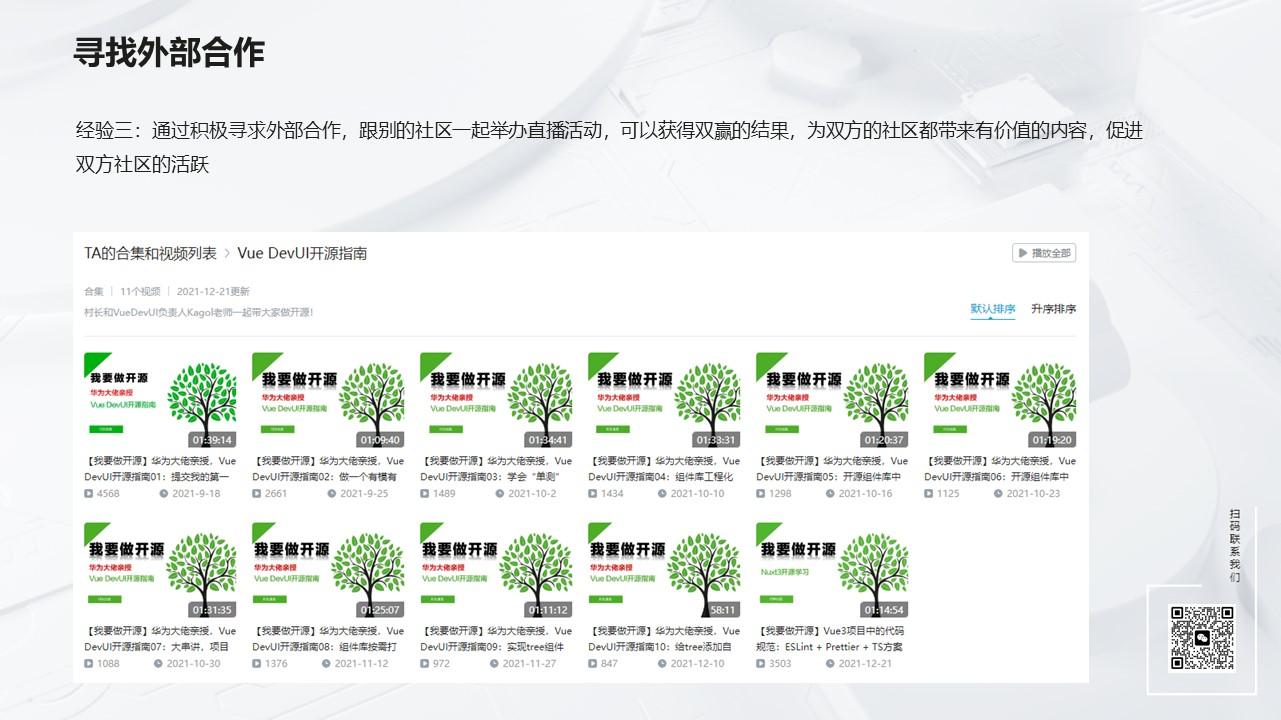Click the play-count icon showing 1125
Image resolution: width=1281 pixels, height=720 pixels.
click(x=930, y=494)
